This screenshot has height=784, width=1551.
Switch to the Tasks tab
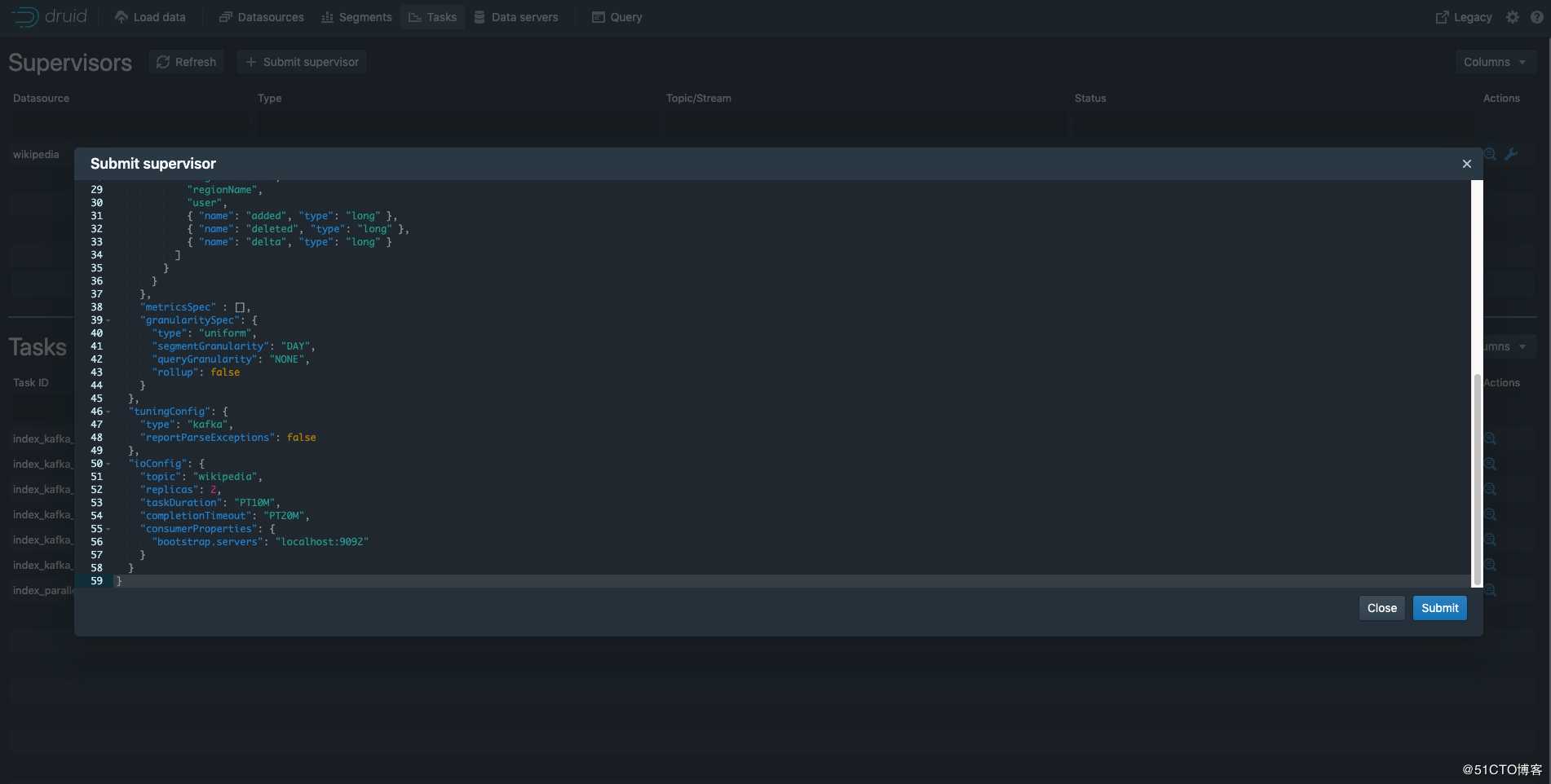pyautogui.click(x=432, y=17)
